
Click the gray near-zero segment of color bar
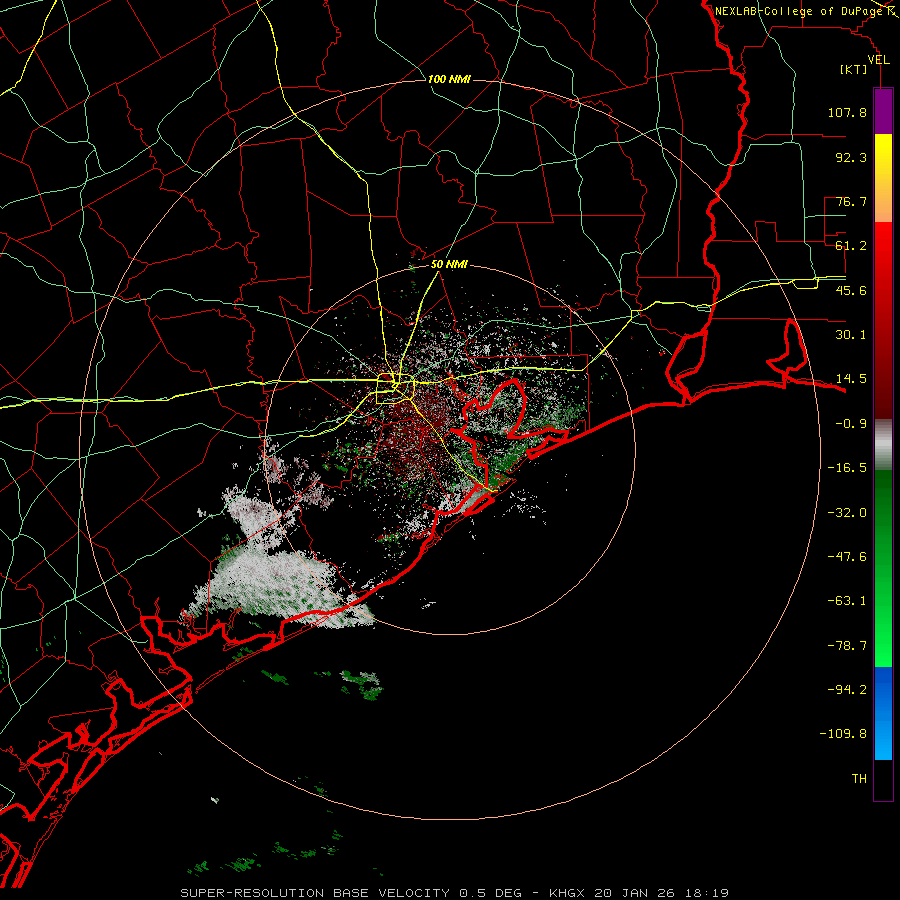[x=883, y=444]
